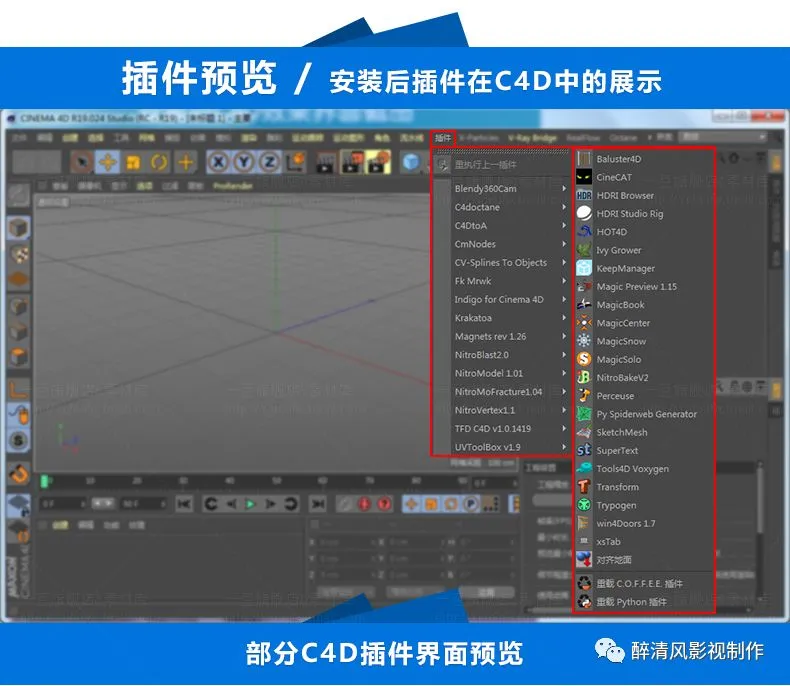Screen dimensions: 790x686
Task: Open the HDRI Browser plugin
Action: pos(644,195)
